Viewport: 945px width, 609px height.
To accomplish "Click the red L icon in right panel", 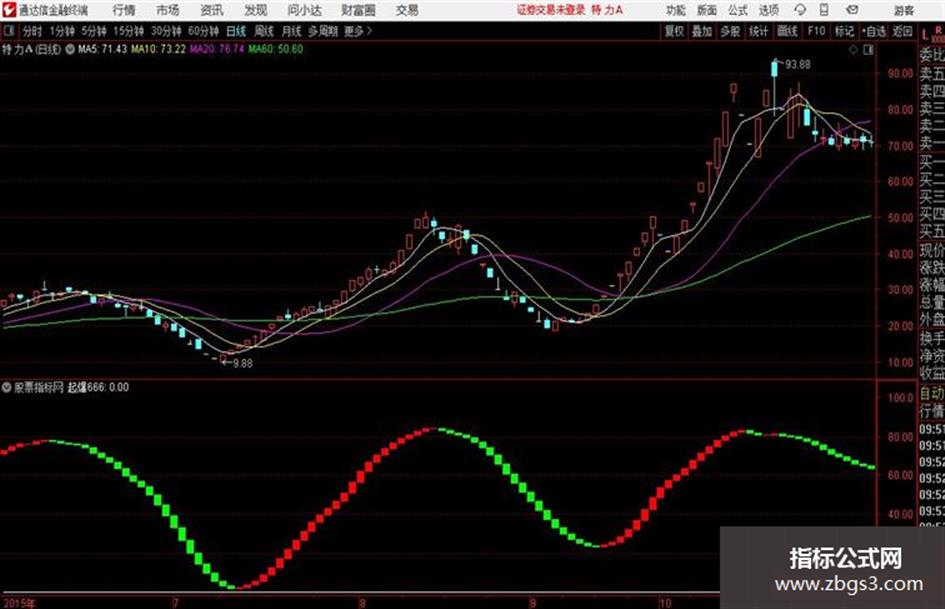I will (925, 34).
